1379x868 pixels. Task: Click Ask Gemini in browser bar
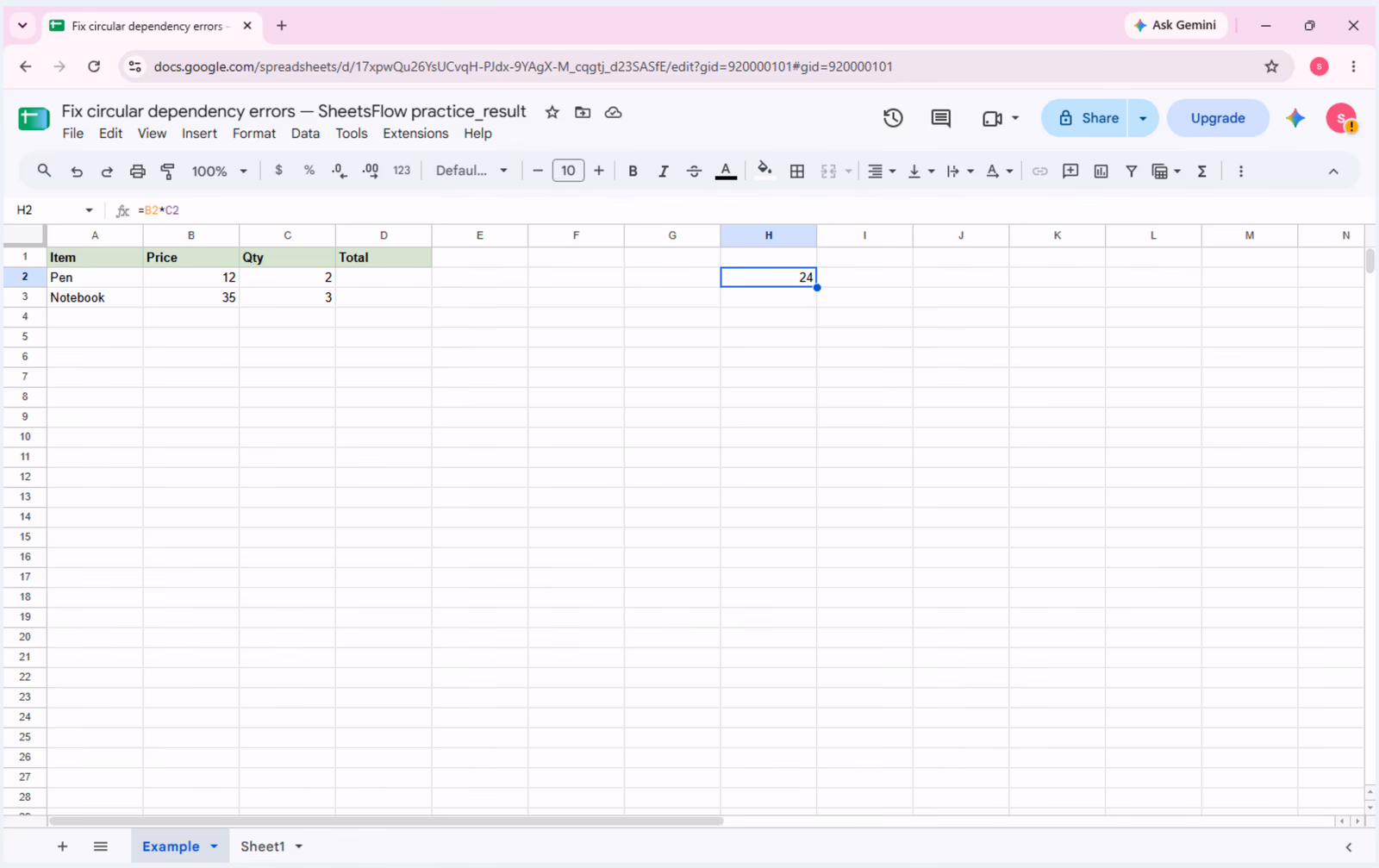pos(1176,25)
